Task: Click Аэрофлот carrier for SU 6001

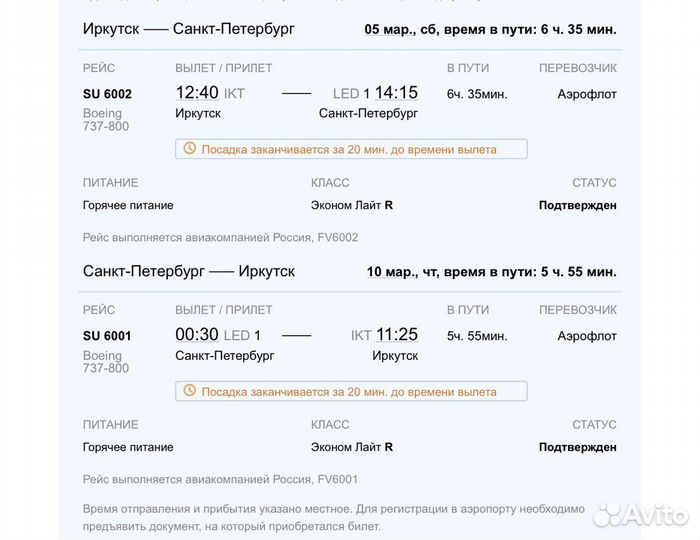Action: (x=587, y=336)
